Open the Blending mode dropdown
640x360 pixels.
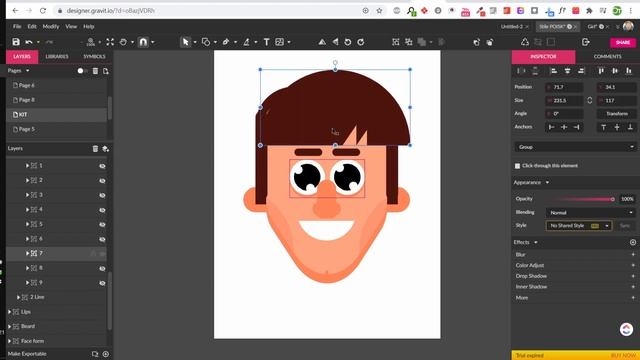tap(590, 213)
